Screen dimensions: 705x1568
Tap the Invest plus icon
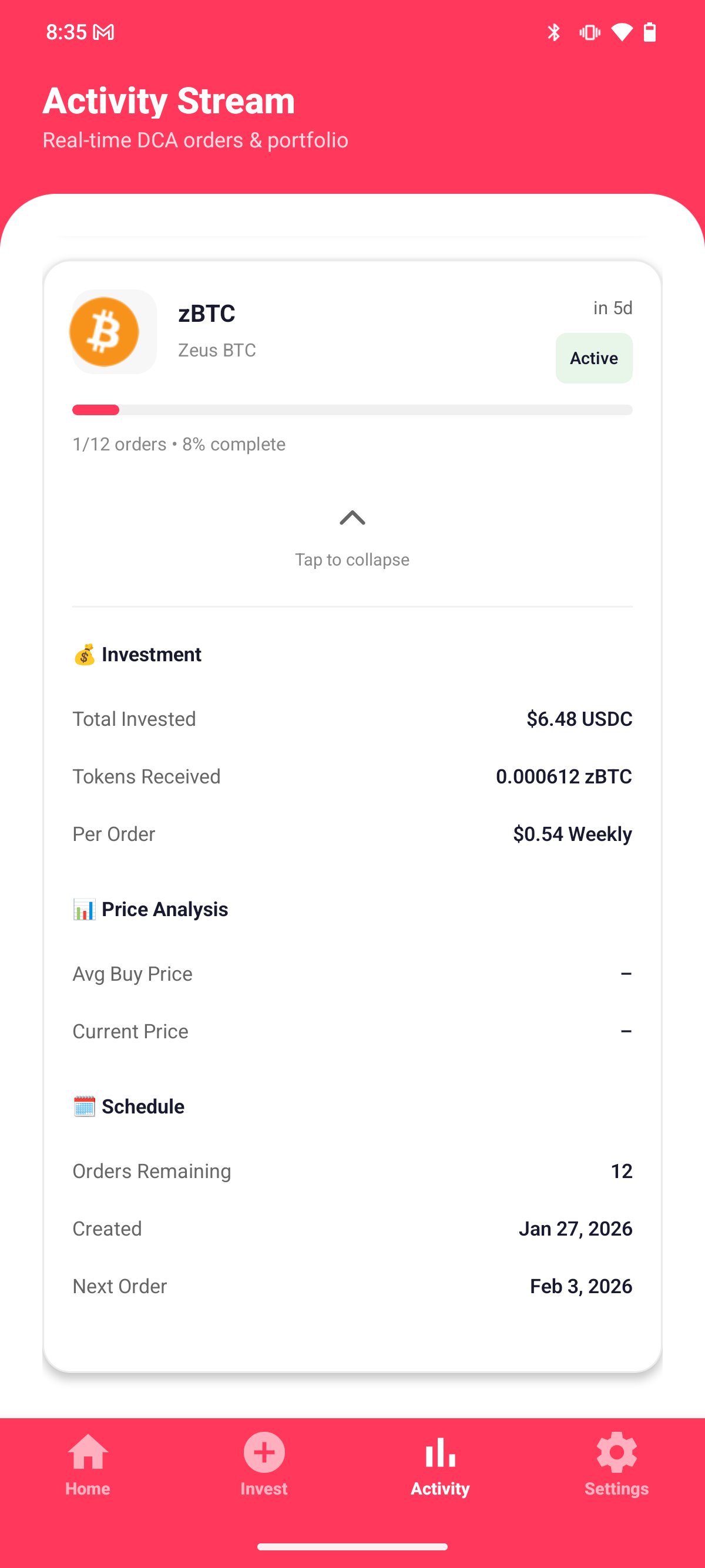coord(264,1452)
